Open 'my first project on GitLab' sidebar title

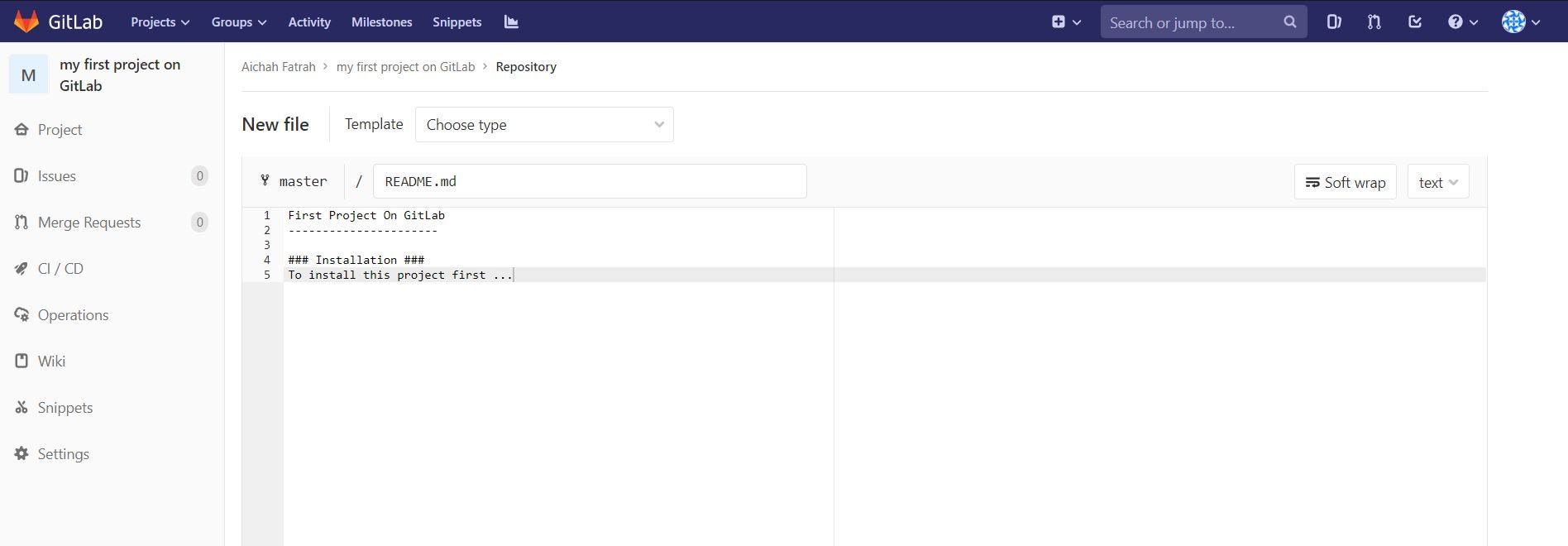(120, 75)
